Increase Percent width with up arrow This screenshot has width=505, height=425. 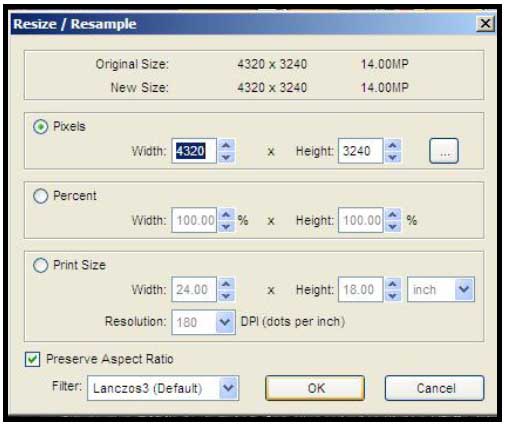point(226,214)
